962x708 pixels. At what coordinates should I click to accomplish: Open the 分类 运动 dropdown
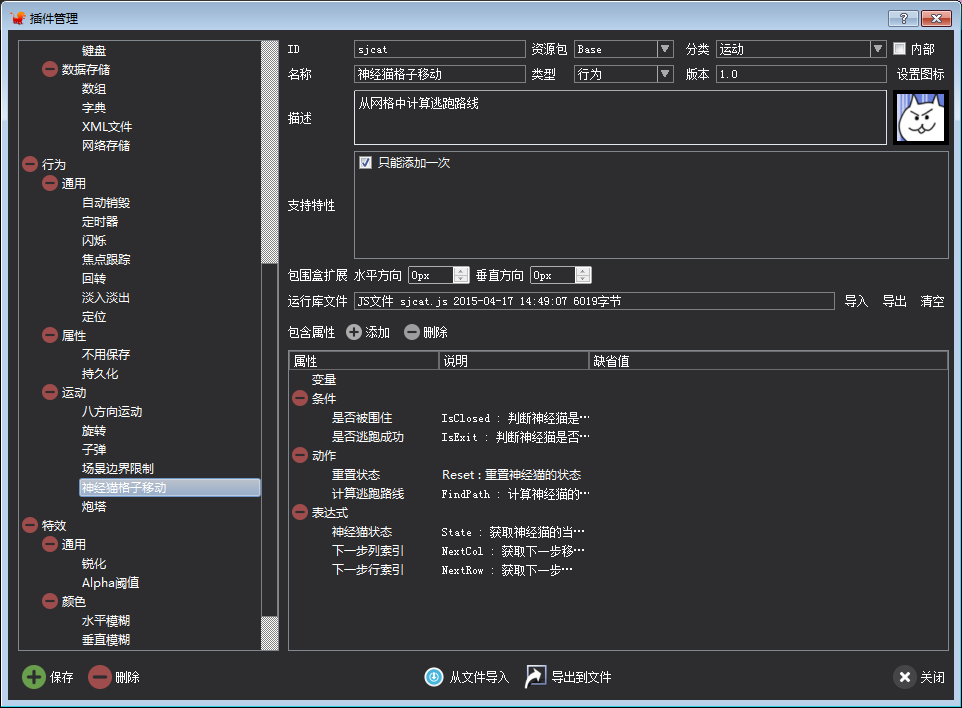[878, 49]
